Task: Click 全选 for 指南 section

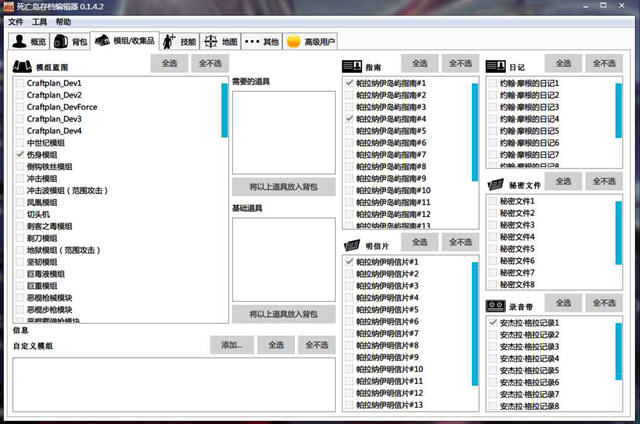Action: coord(420,63)
